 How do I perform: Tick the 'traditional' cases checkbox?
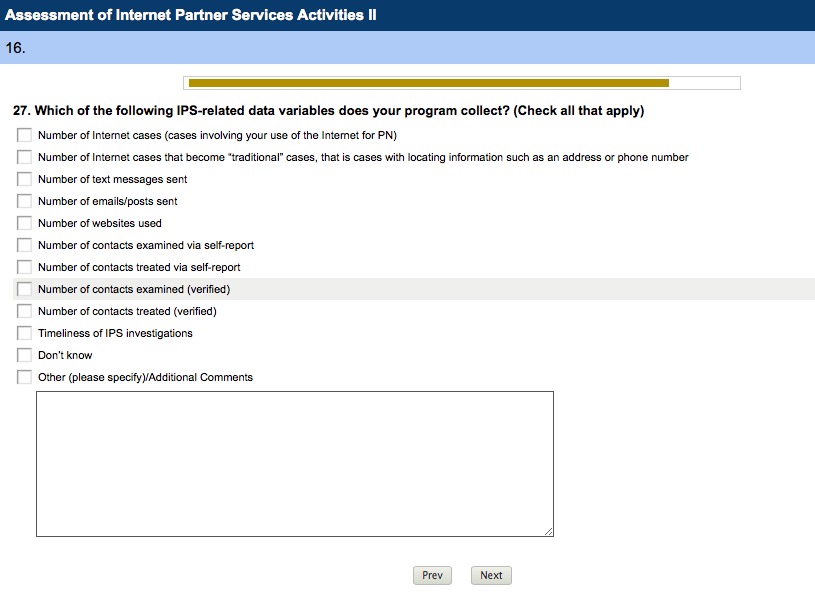24,157
